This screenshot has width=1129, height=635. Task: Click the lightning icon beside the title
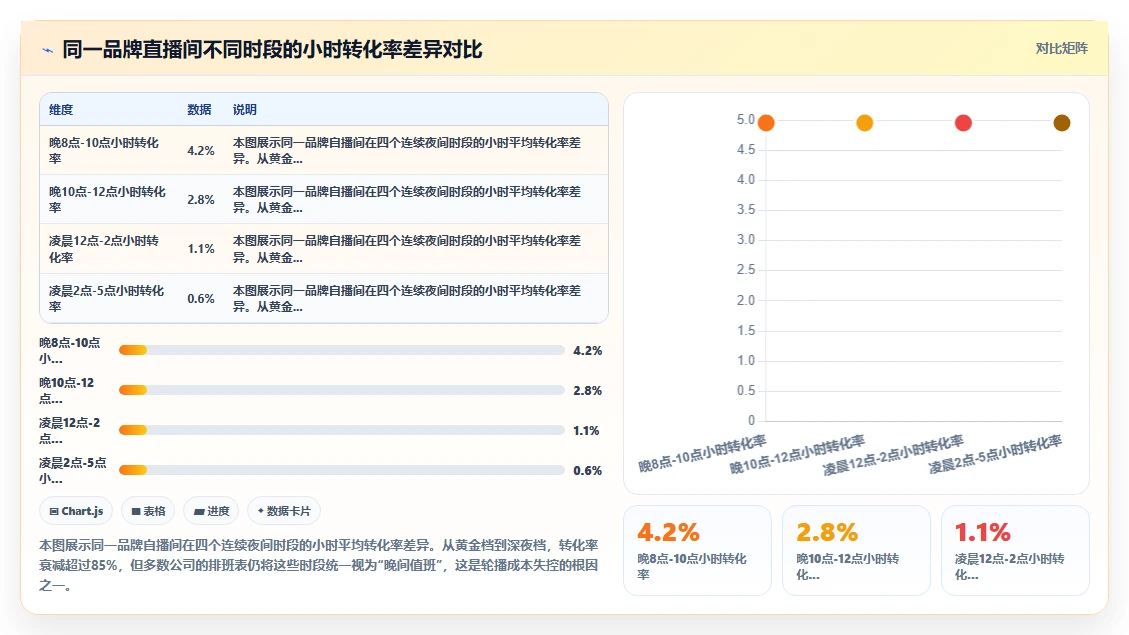(x=48, y=50)
